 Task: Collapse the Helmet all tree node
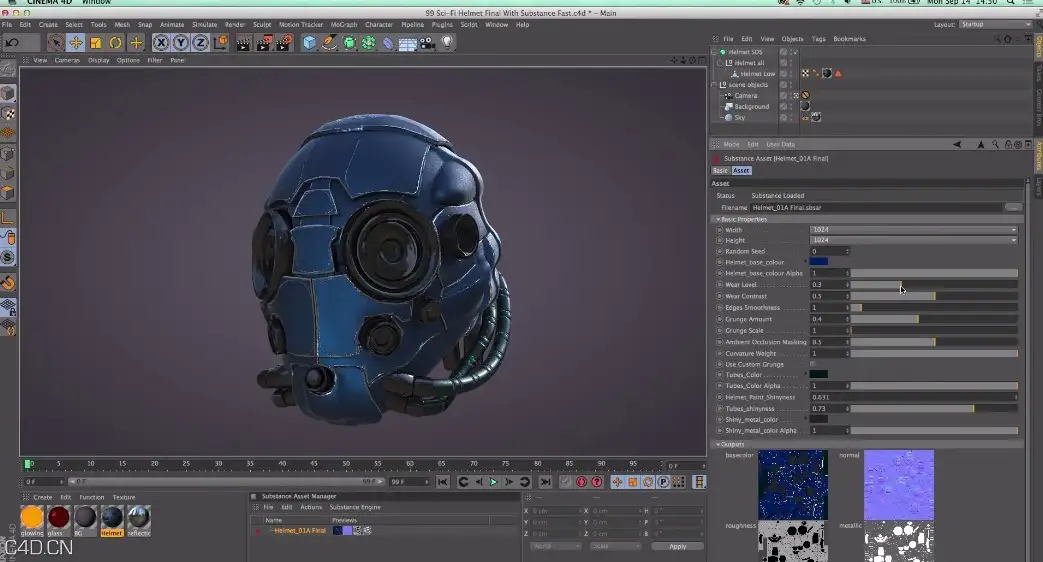[720, 63]
